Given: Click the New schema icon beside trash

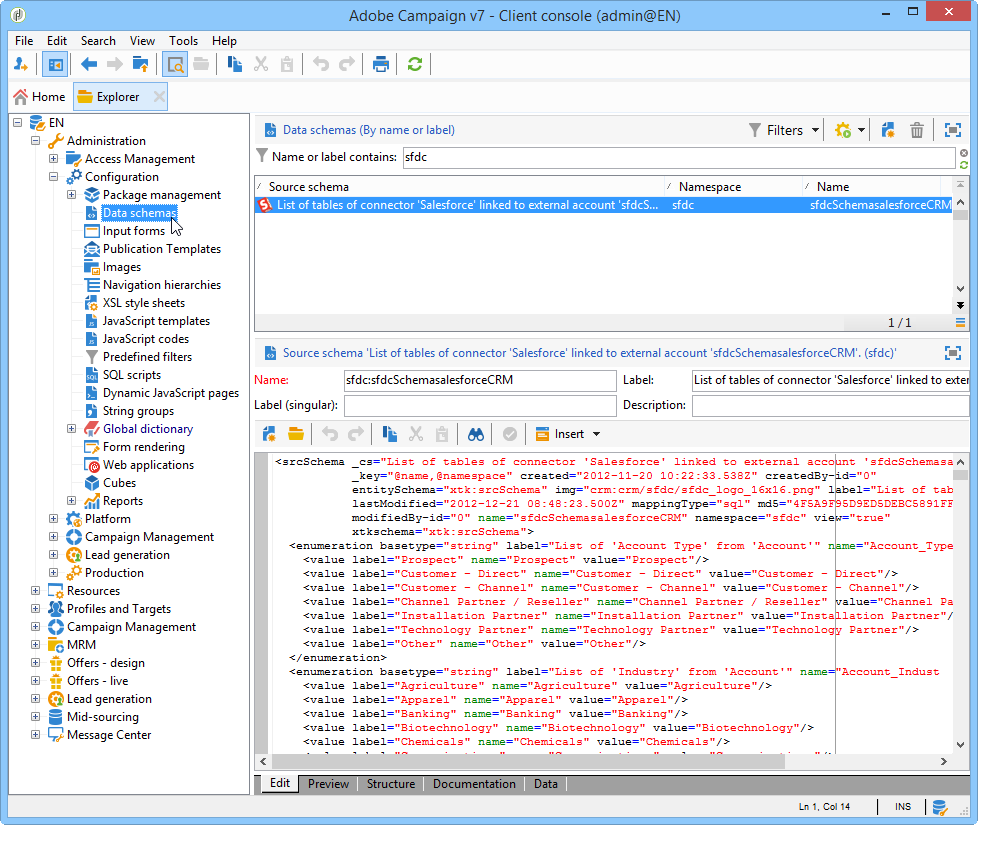Looking at the screenshot, I should pos(887,130).
